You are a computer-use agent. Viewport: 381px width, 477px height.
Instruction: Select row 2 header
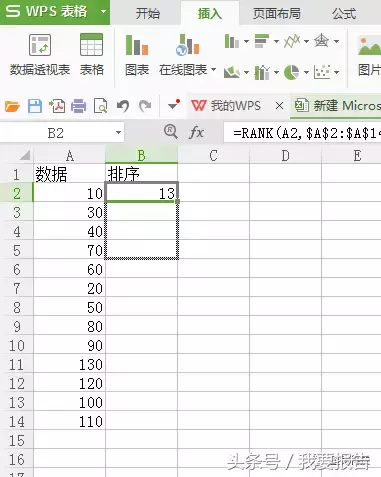(17, 193)
